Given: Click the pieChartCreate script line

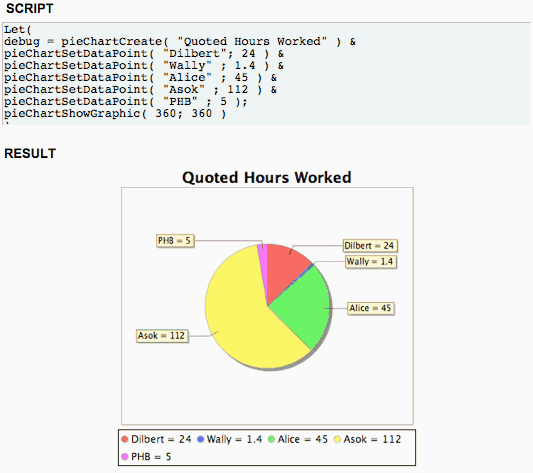Looking at the screenshot, I should (180, 42).
